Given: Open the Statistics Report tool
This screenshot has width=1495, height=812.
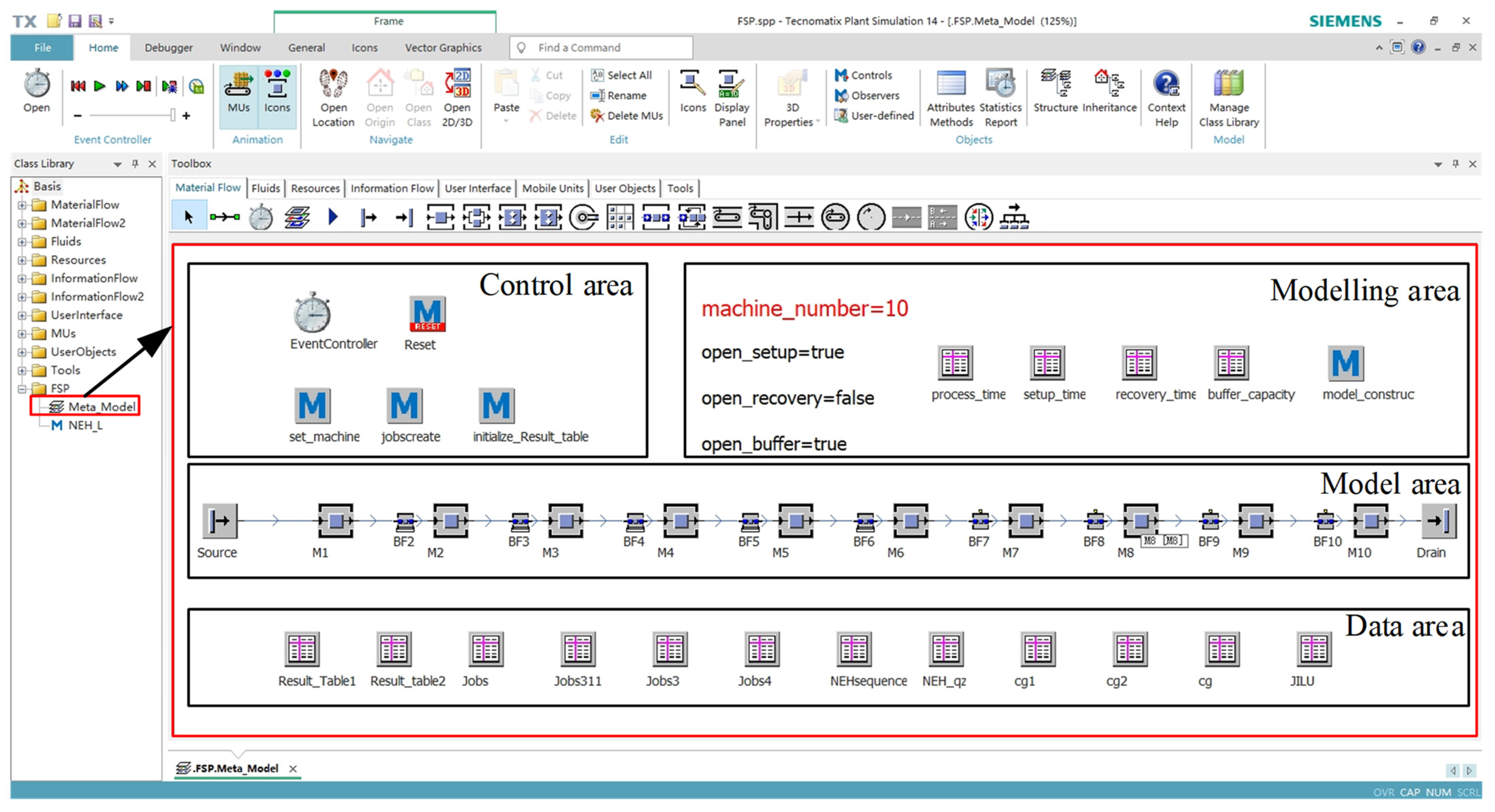Looking at the screenshot, I should coord(1000,85).
